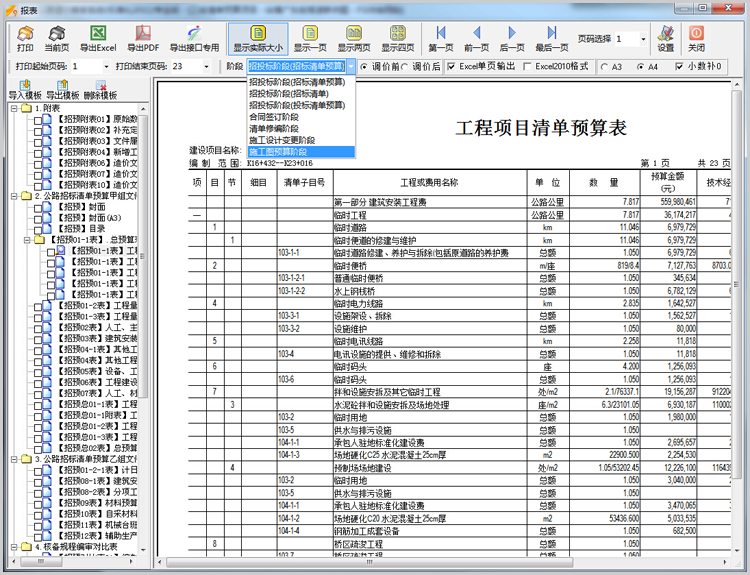Image resolution: width=750 pixels, height=575 pixels.
Task: Choose 清单修编阶段 option
Action: [x=301, y=129]
